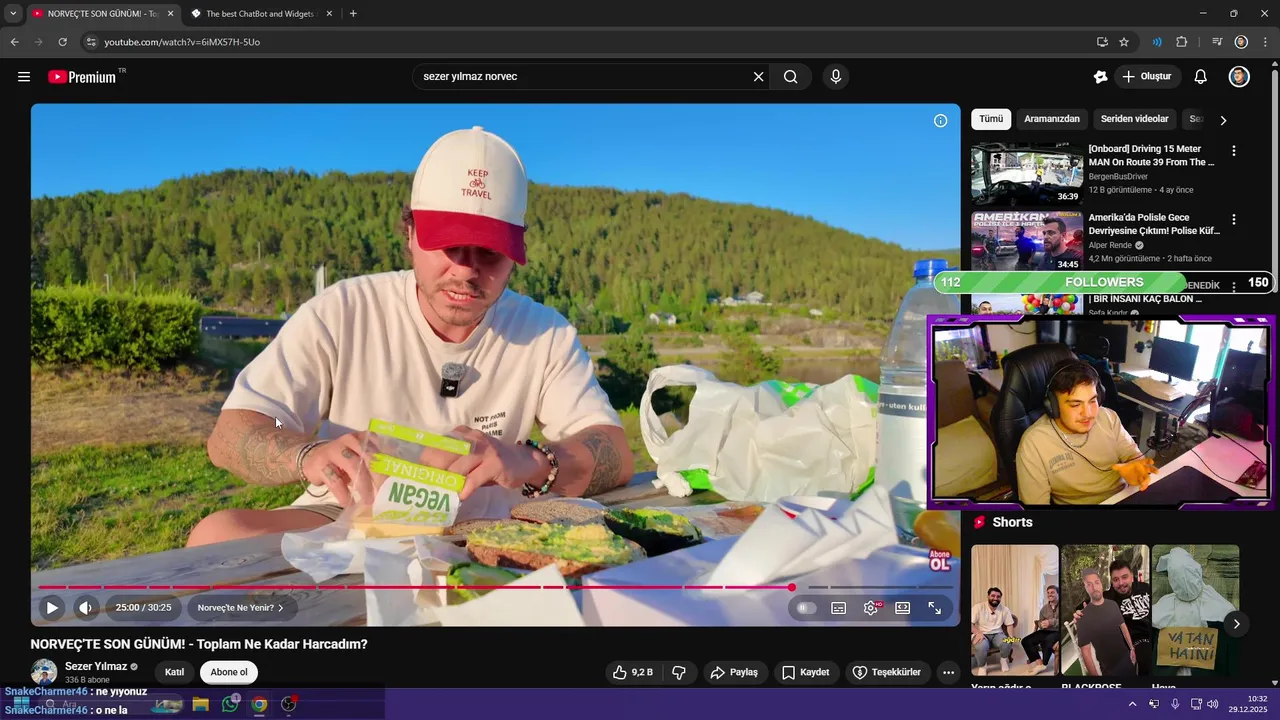
Task: Close the NORVEÇ'TE SON GÜNÜM tab
Action: coord(170,14)
